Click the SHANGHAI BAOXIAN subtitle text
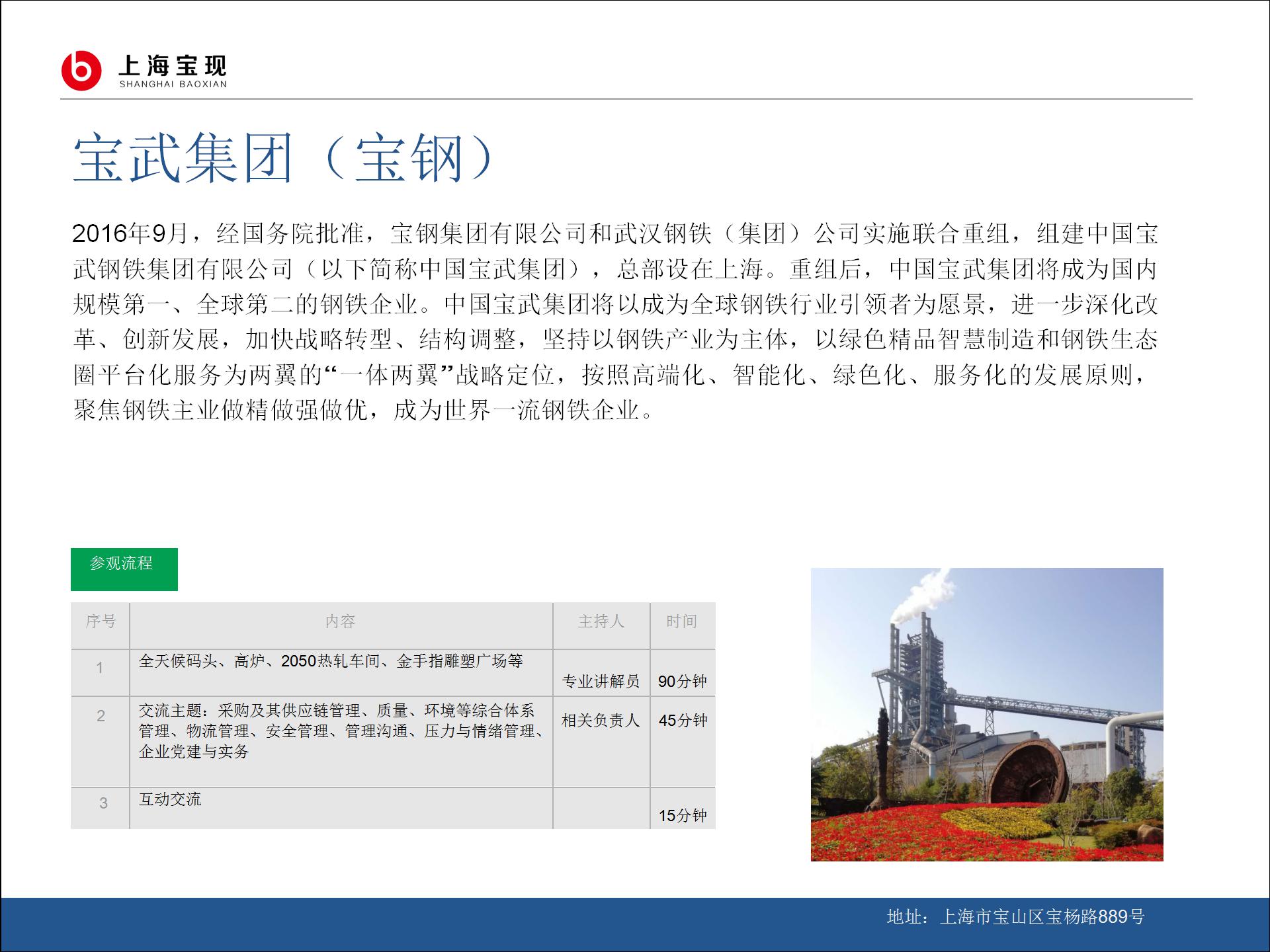 pyautogui.click(x=173, y=85)
